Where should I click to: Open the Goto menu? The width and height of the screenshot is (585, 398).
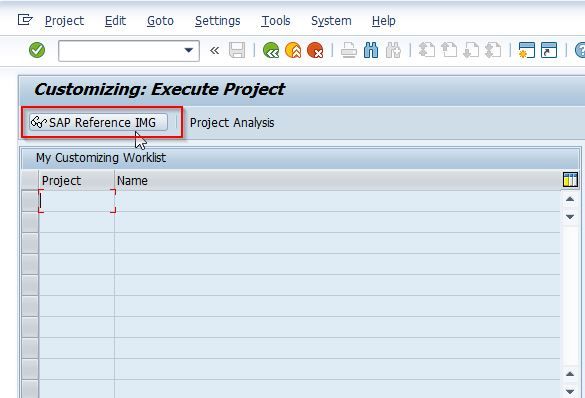pos(160,21)
